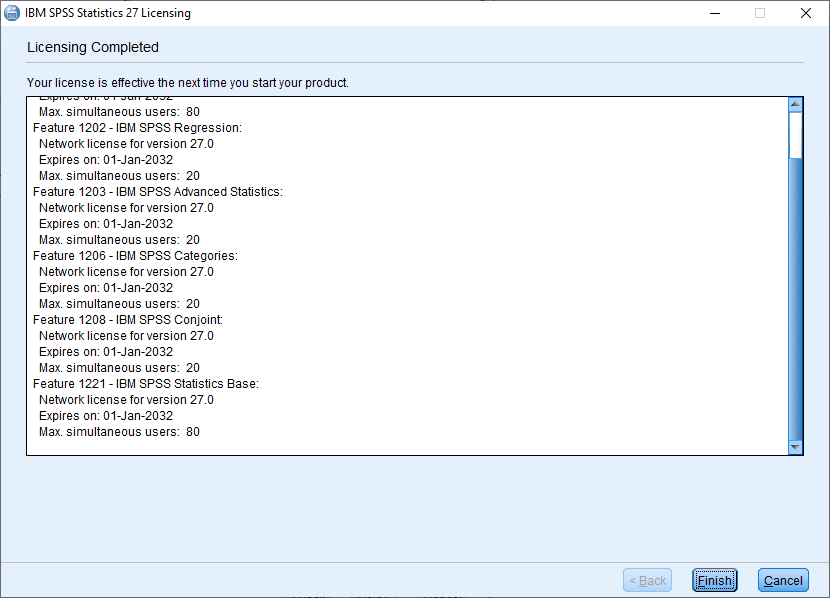Click "Network license for version 27.0" under Advanced Statistics
This screenshot has width=830, height=598.
click(x=126, y=208)
